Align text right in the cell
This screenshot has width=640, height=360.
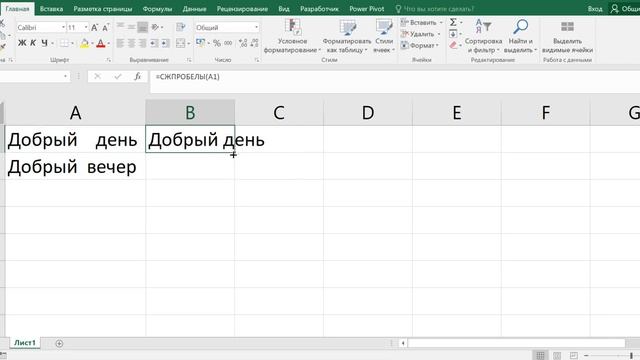click(x=142, y=43)
